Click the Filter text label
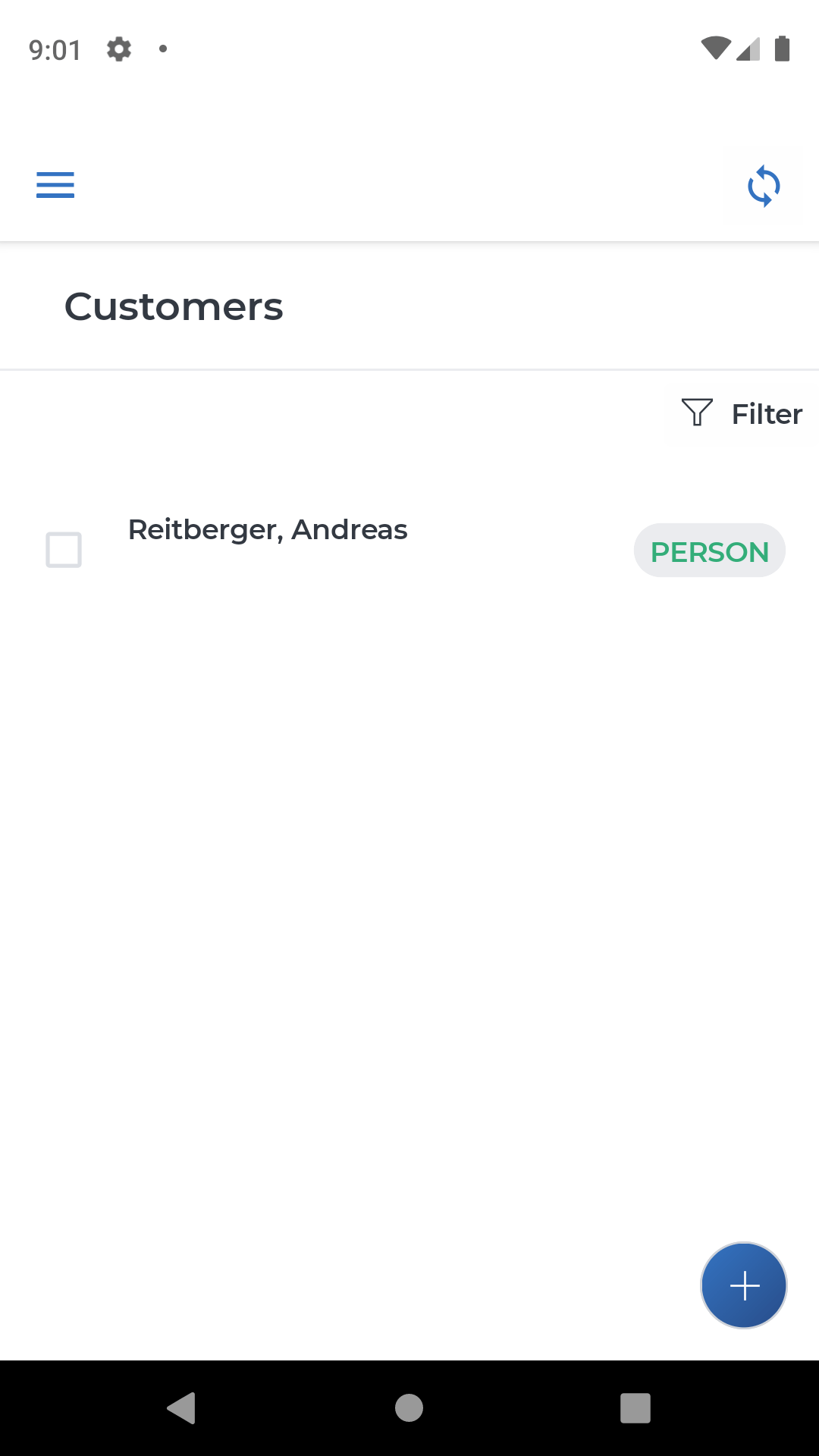 (x=767, y=414)
